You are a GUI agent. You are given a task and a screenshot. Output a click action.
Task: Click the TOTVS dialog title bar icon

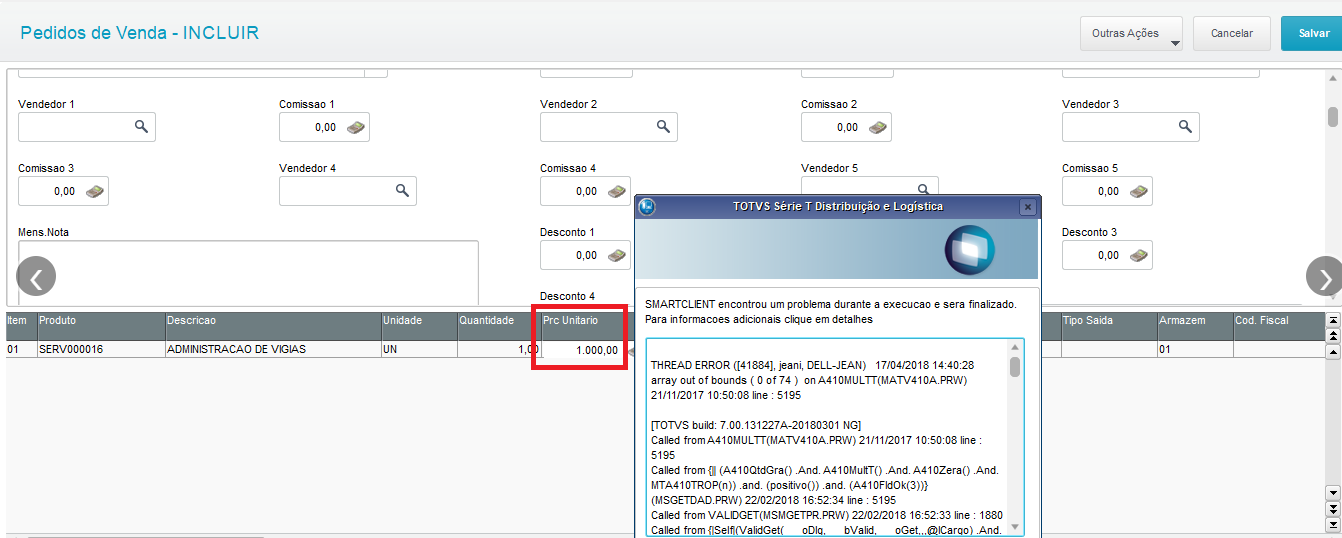[x=647, y=207]
